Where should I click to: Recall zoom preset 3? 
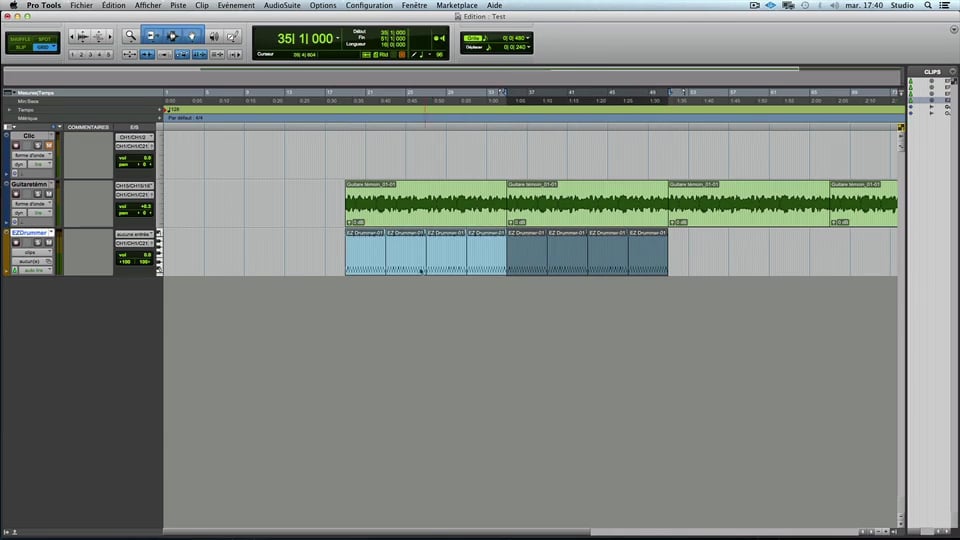click(x=91, y=54)
